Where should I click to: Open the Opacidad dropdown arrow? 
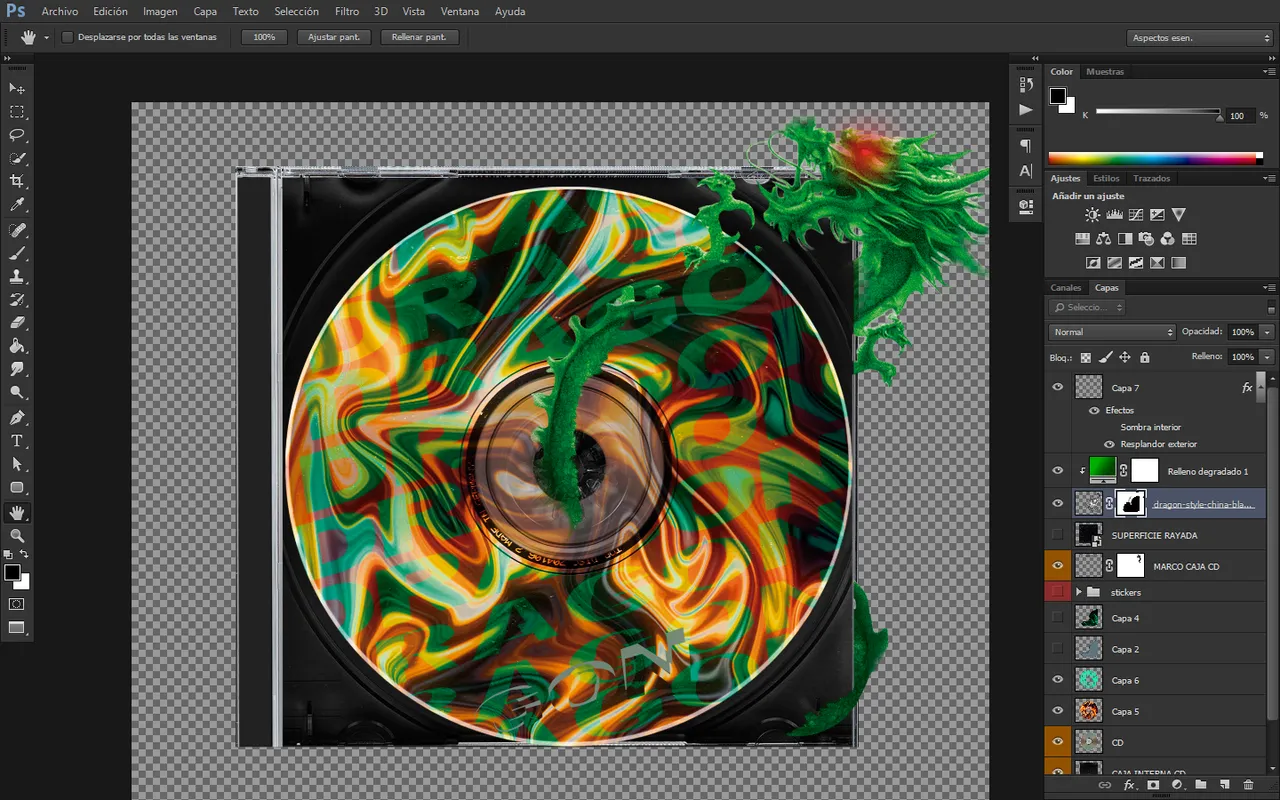(1267, 332)
